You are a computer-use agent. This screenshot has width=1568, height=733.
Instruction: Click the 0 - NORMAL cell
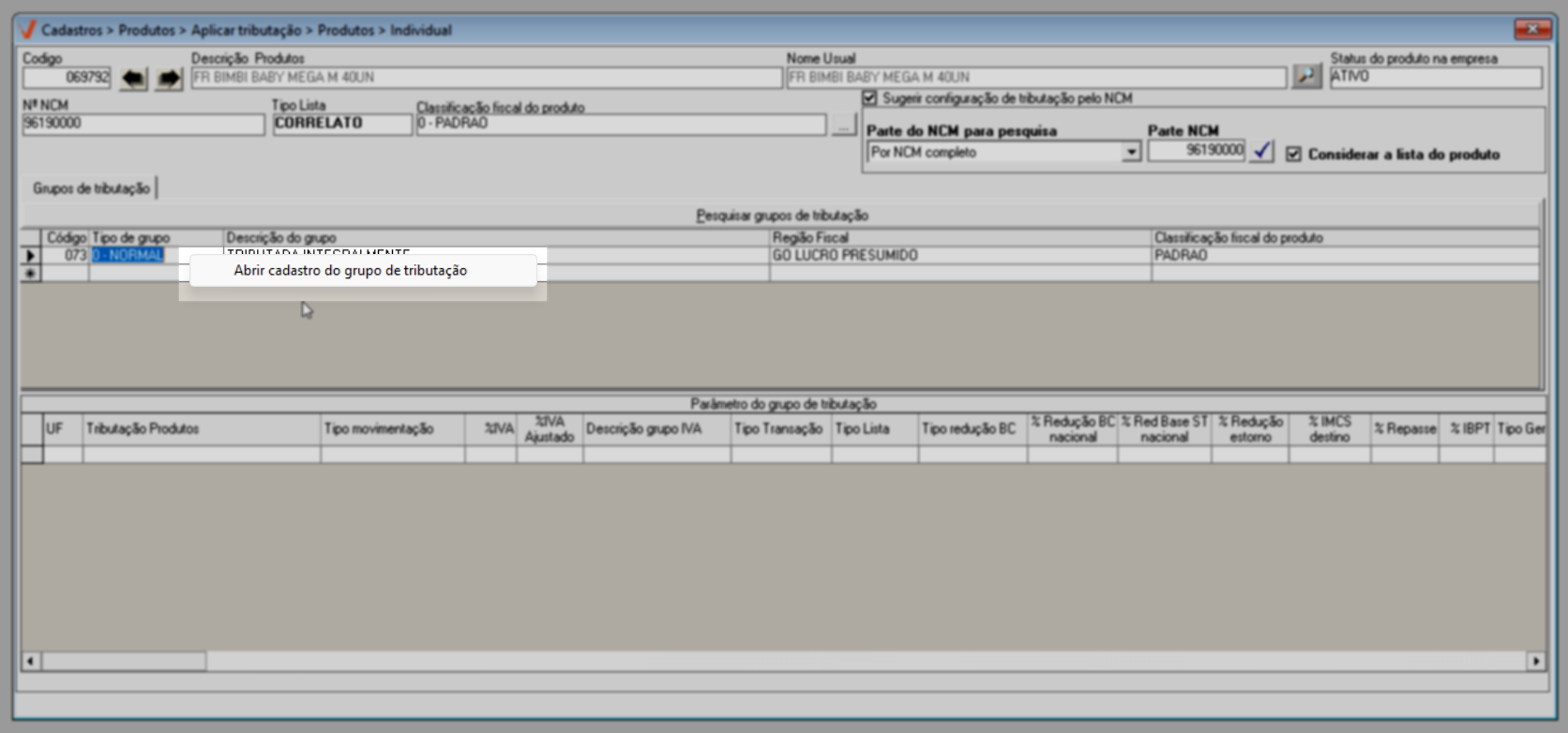pos(128,256)
